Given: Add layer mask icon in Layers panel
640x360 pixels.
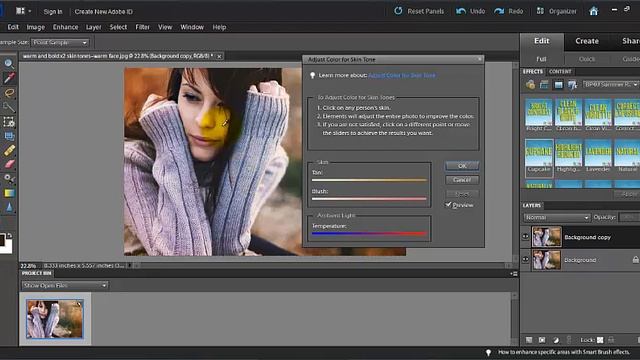Looking at the screenshot, I should point(542,340).
